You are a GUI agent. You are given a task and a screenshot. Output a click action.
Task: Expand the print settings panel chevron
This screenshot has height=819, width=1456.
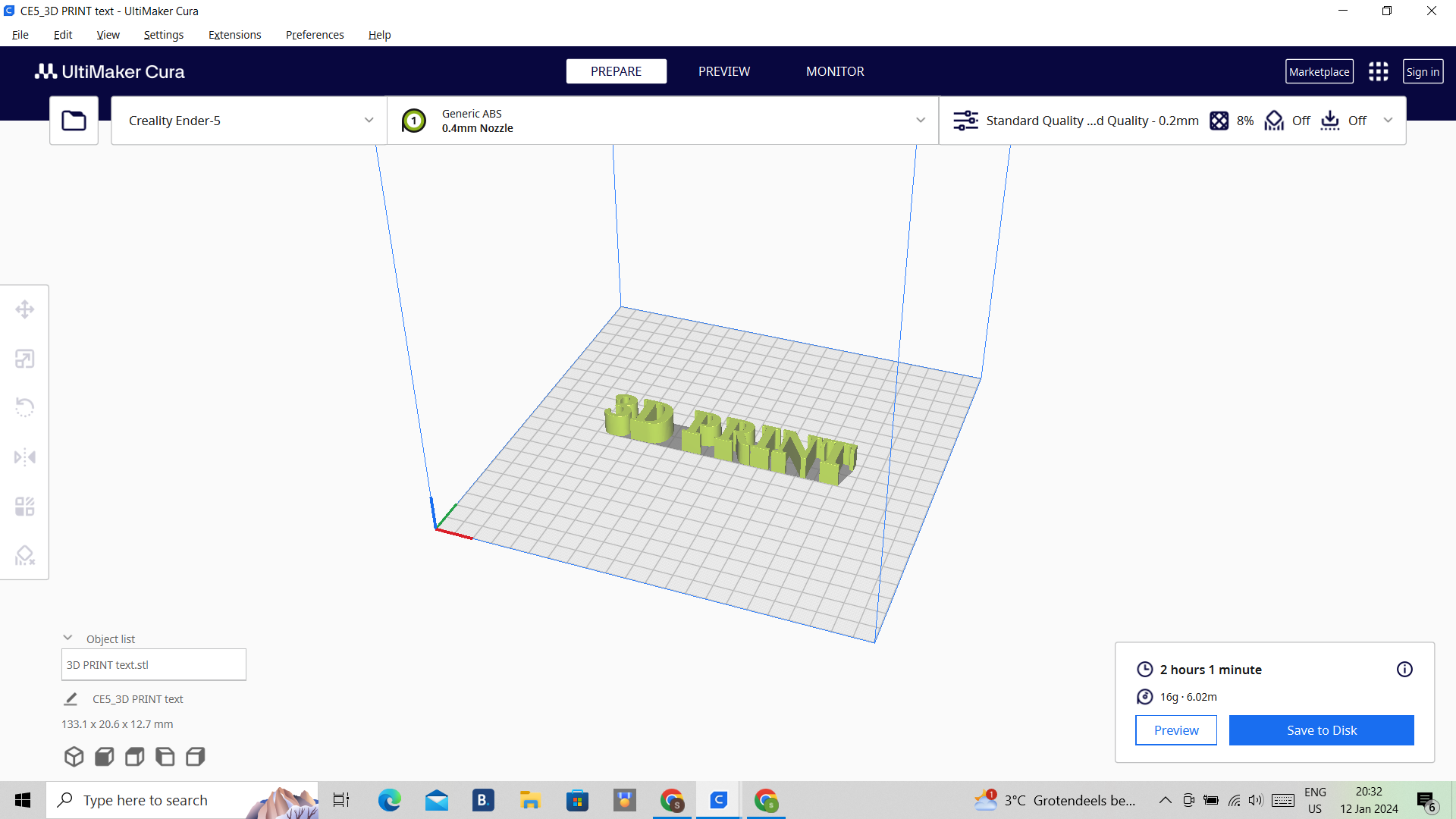(1388, 121)
